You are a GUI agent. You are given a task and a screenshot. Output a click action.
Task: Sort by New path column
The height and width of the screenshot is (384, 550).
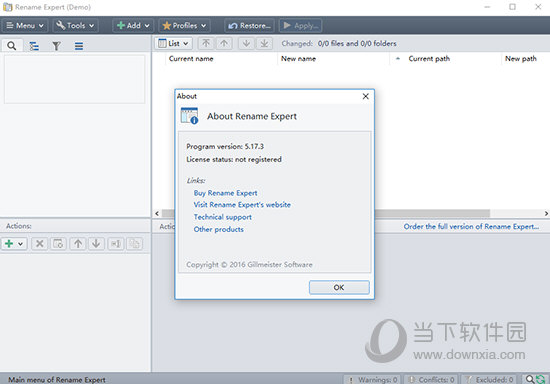tap(525, 59)
